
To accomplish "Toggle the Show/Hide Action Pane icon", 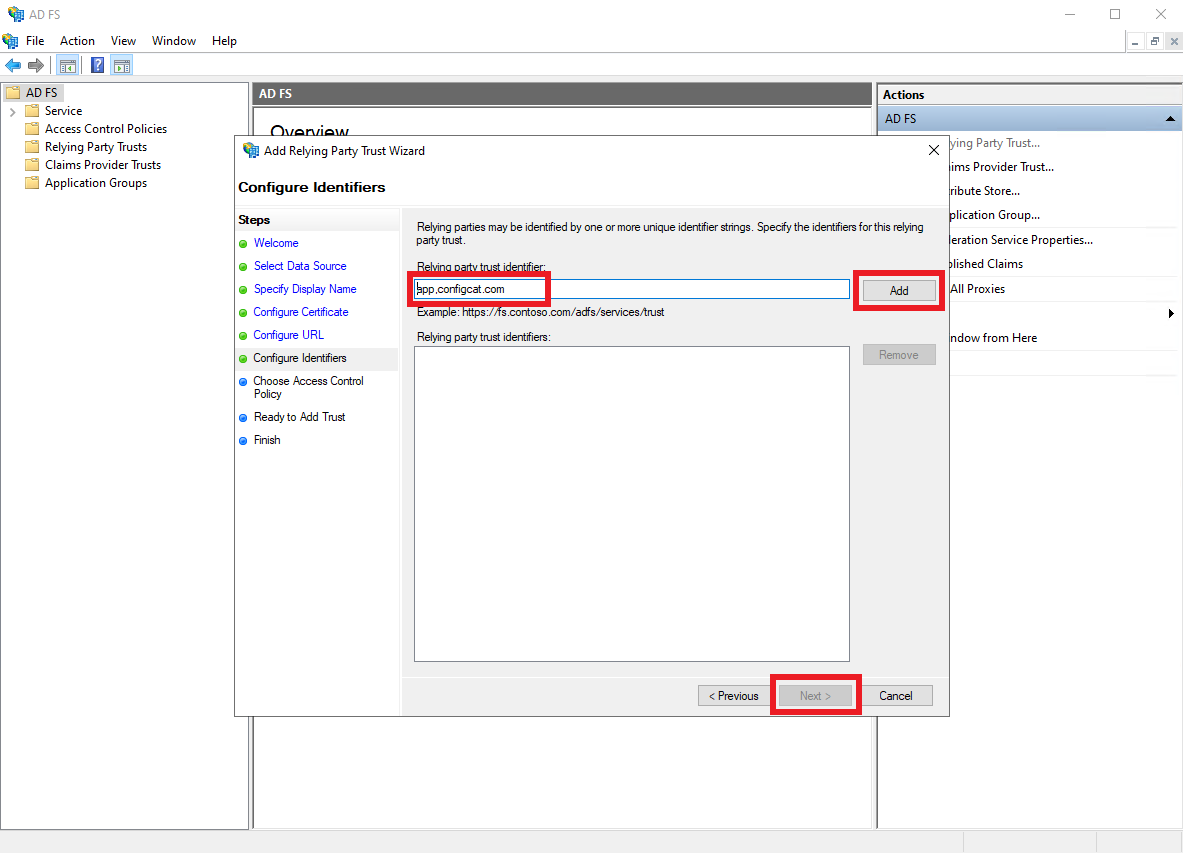I will [x=122, y=66].
